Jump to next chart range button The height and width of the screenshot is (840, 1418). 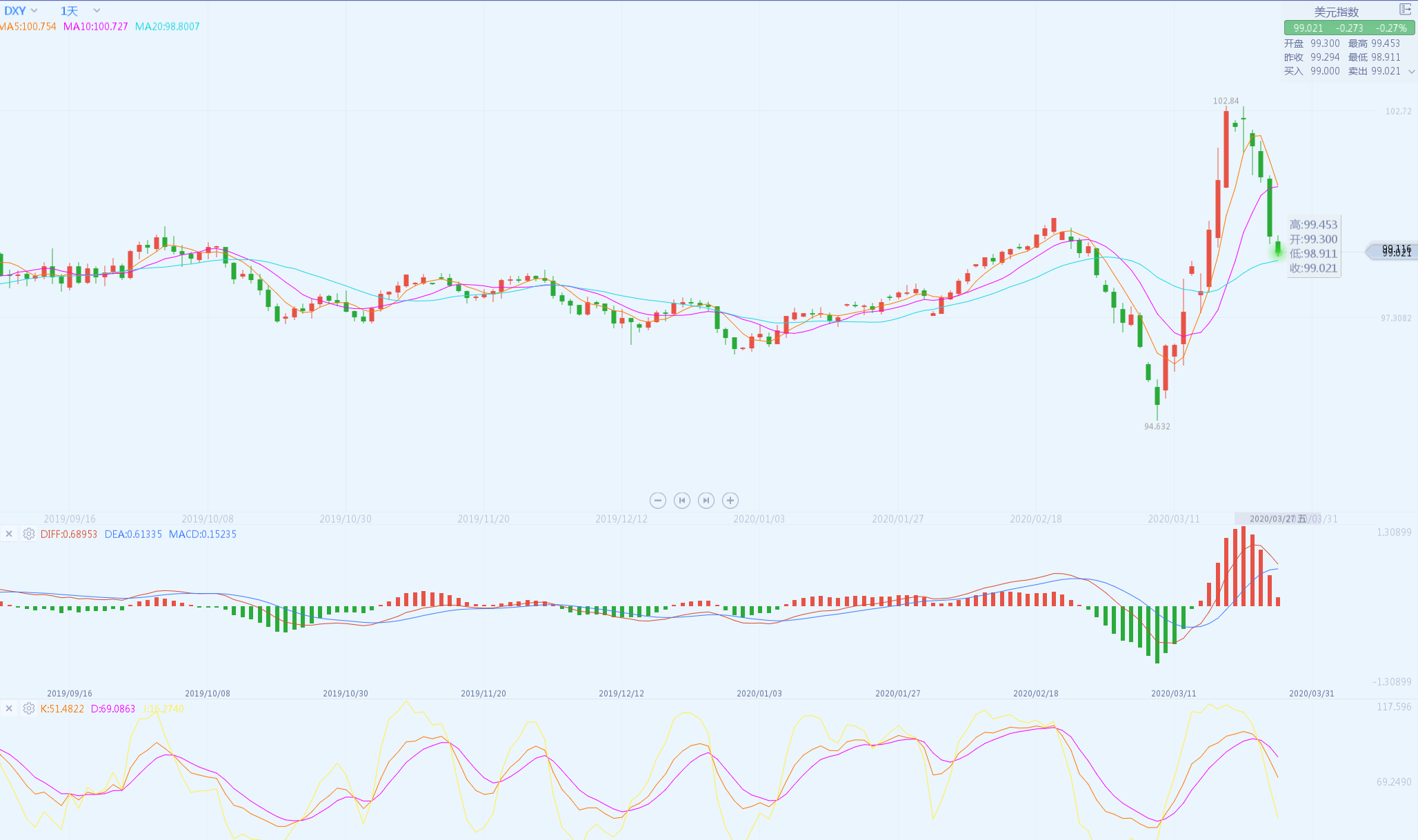point(706,501)
